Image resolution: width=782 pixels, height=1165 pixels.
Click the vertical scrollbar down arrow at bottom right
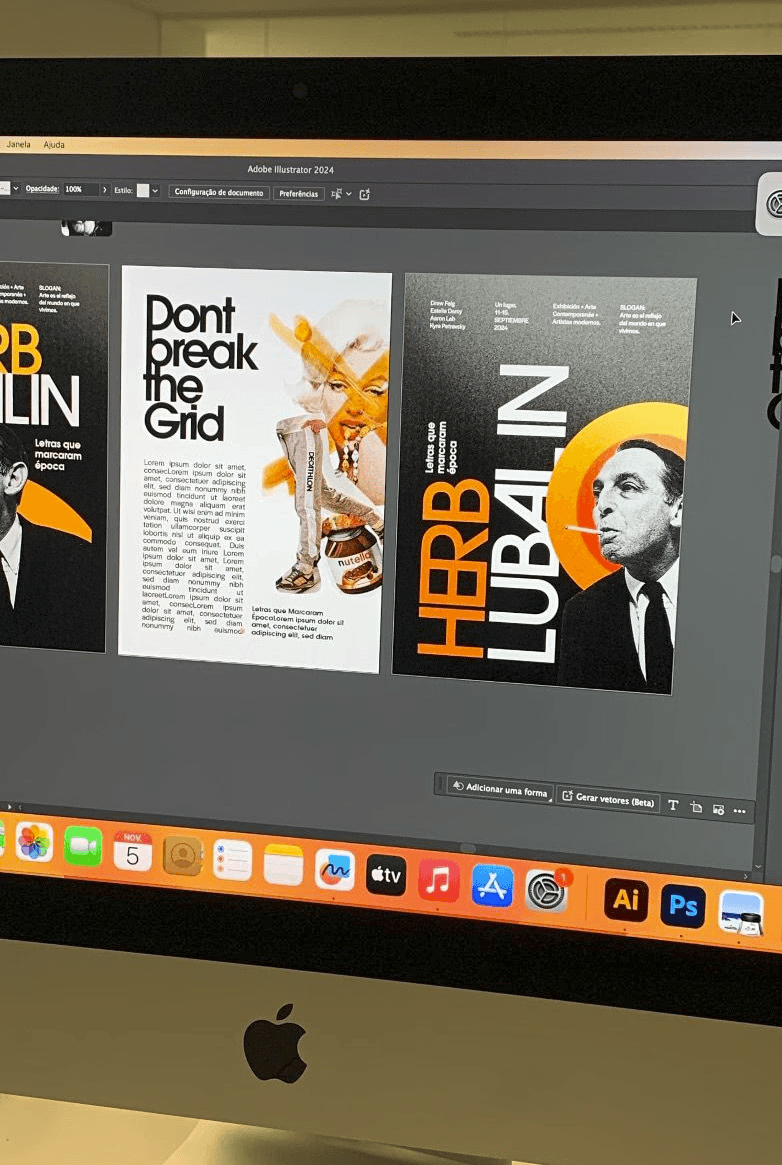click(x=757, y=866)
